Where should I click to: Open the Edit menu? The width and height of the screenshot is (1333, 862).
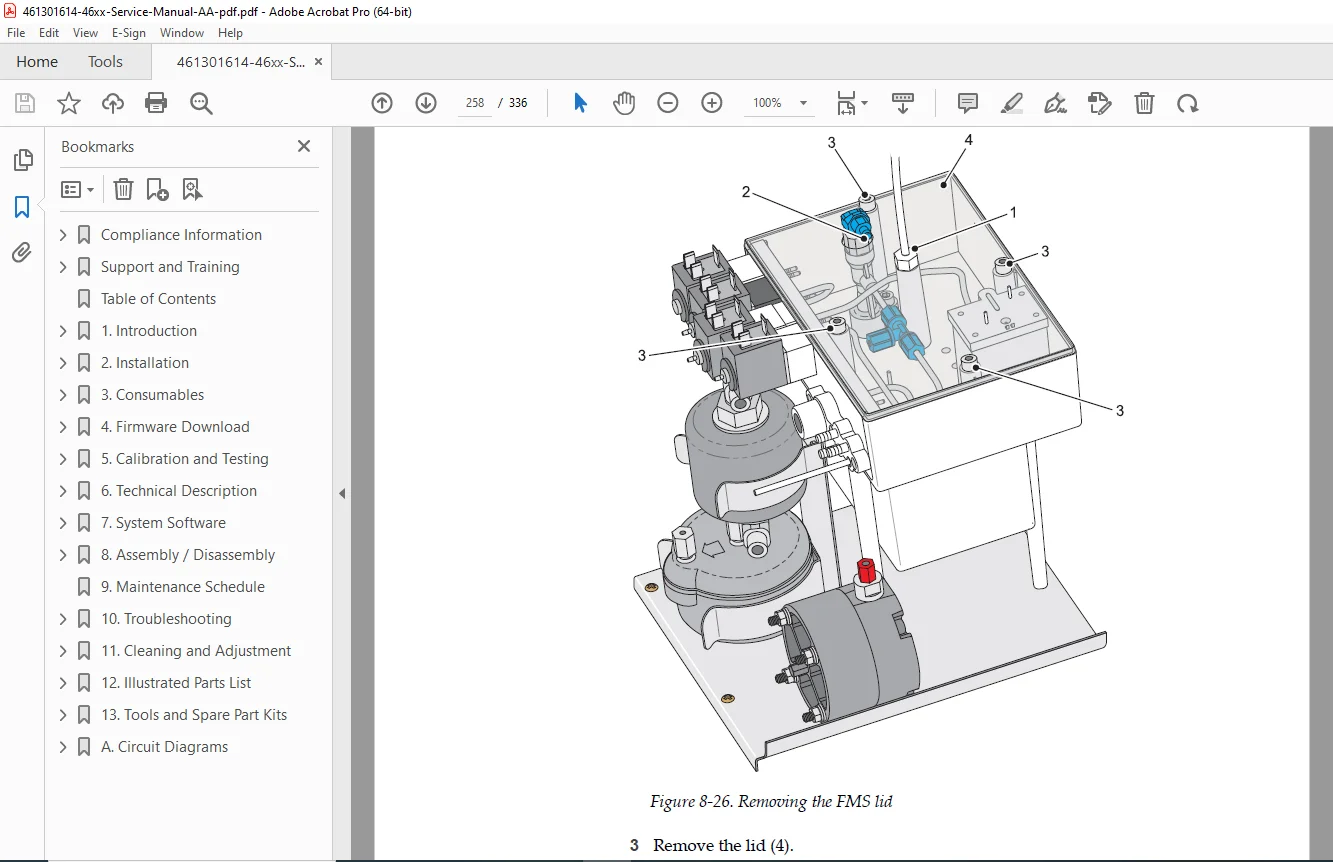49,33
